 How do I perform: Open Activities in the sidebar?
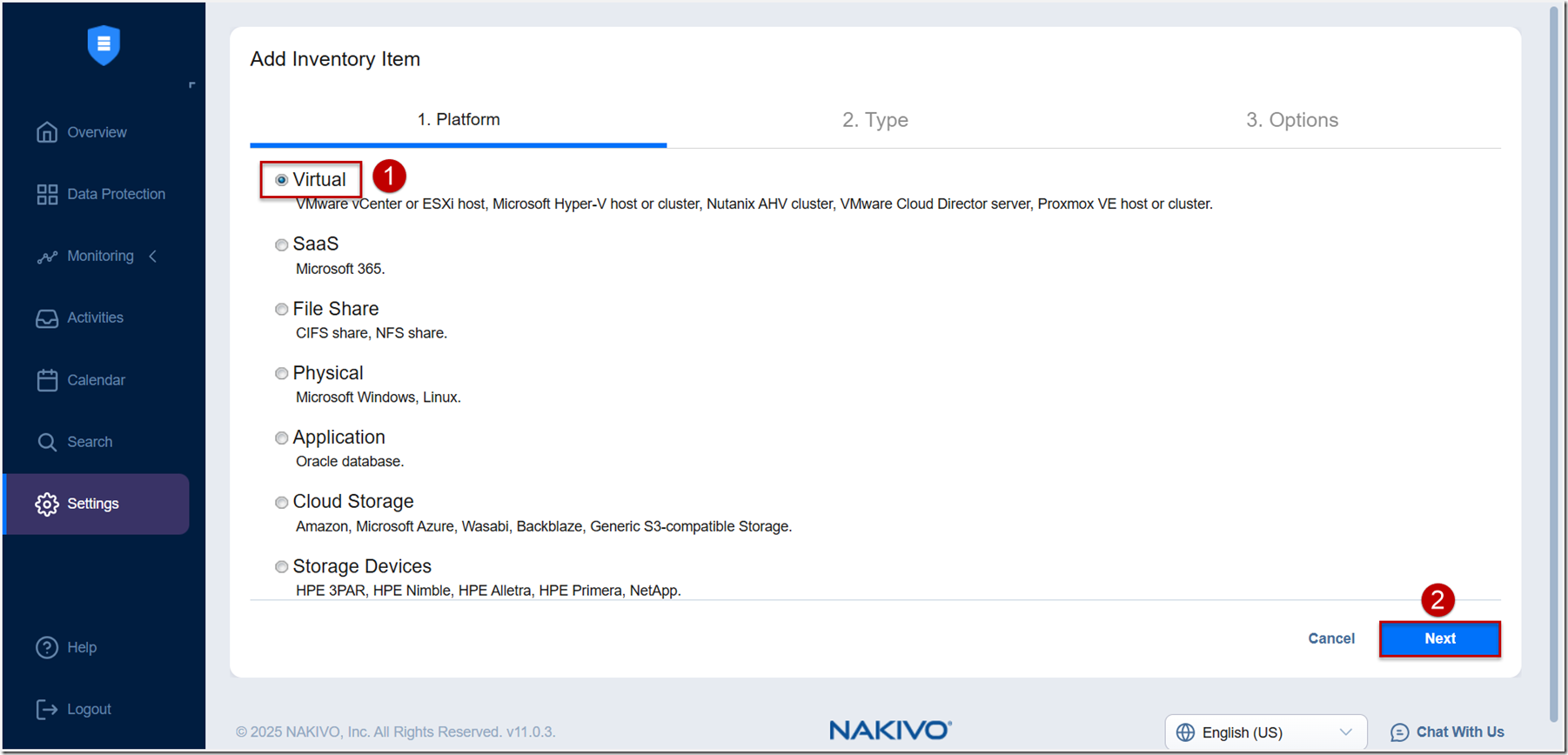[x=97, y=318]
